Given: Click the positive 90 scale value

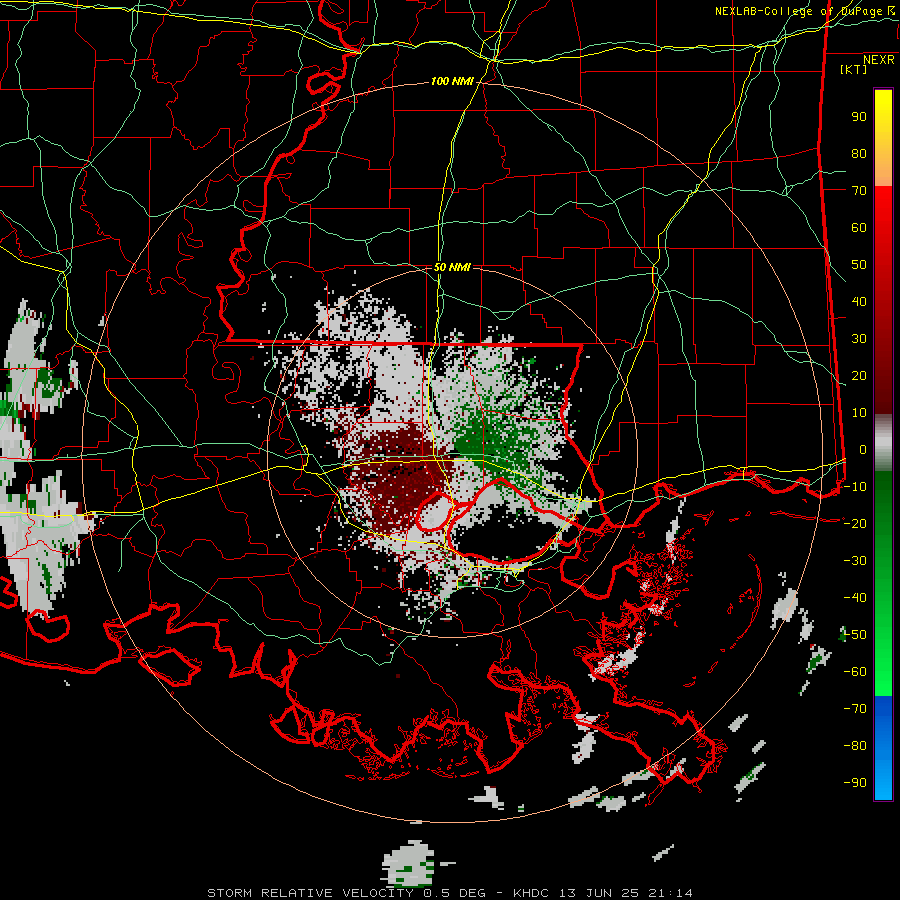Looking at the screenshot, I should coord(859,117).
